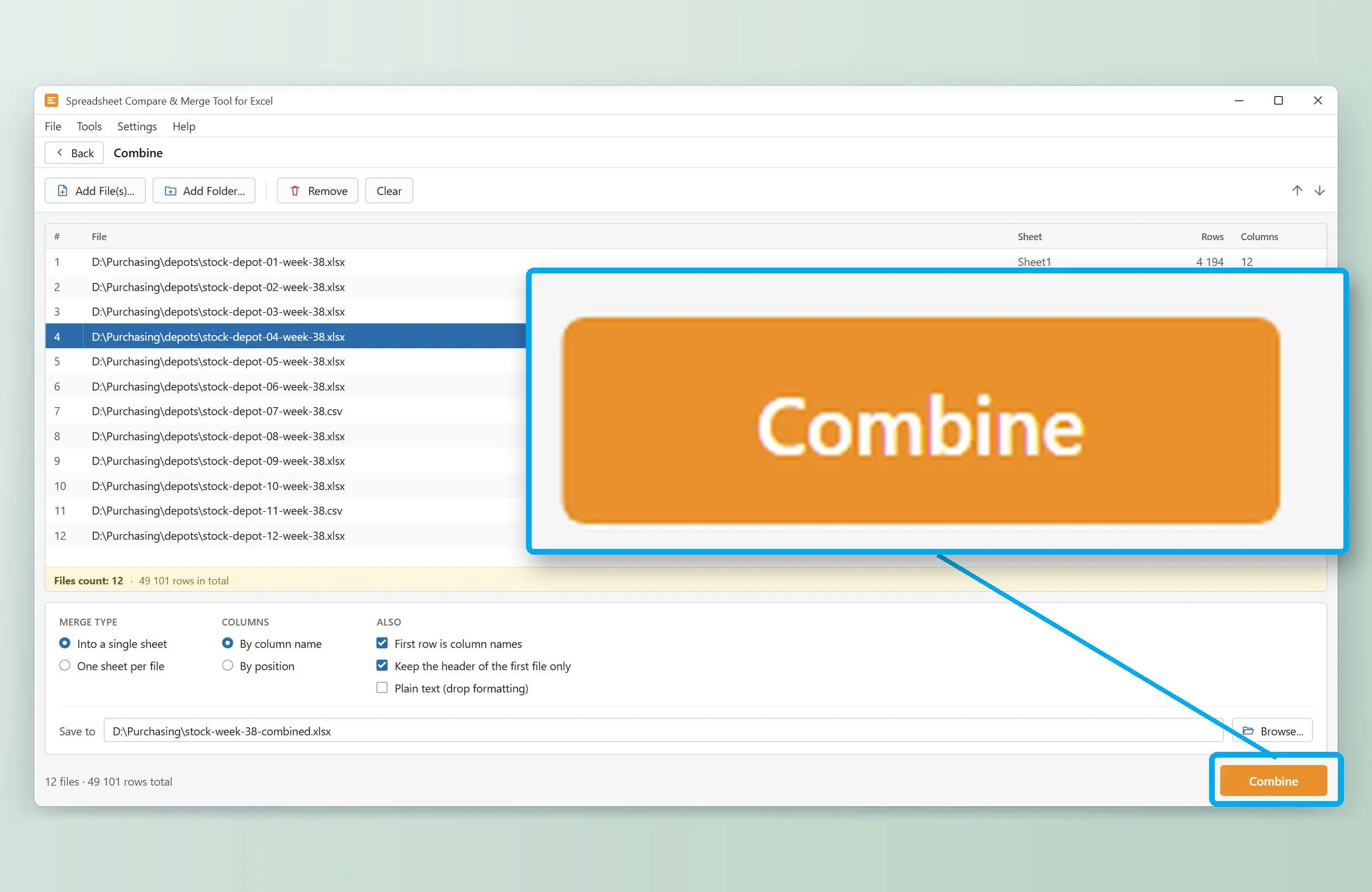Click the Sheet column header
The height and width of the screenshot is (892, 1372).
[1030, 236]
